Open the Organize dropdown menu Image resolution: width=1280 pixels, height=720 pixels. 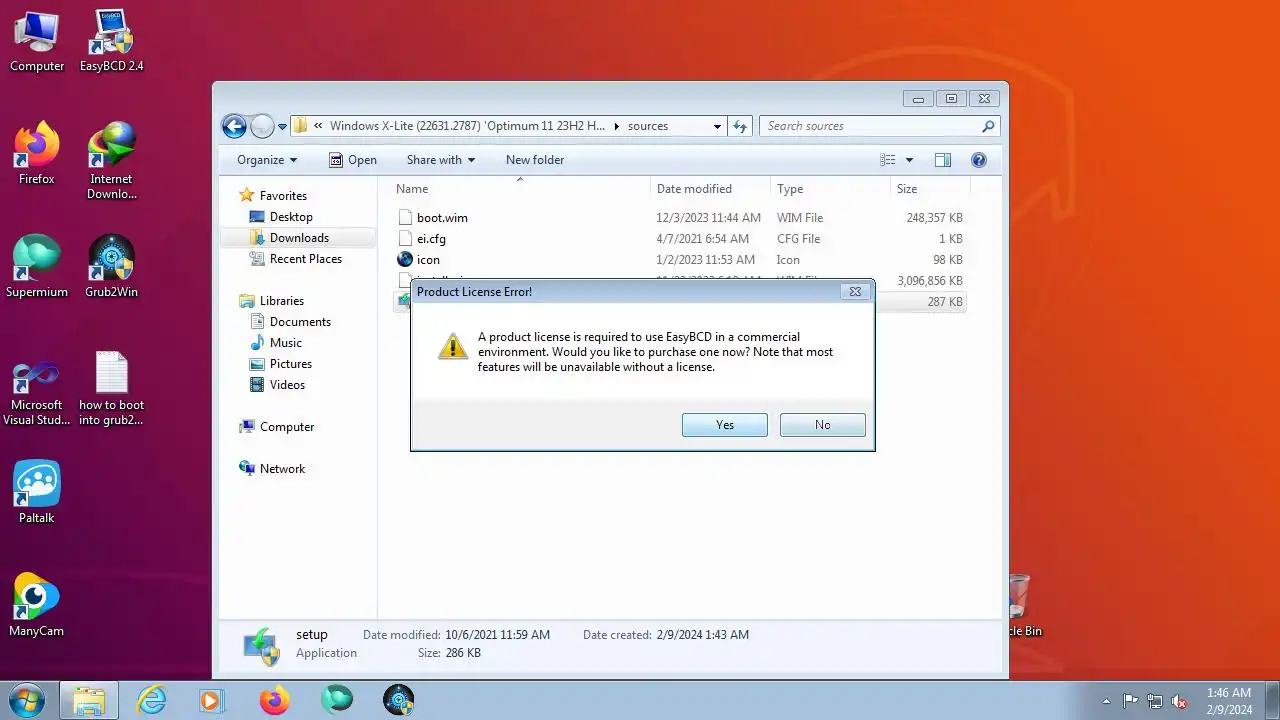pyautogui.click(x=267, y=160)
